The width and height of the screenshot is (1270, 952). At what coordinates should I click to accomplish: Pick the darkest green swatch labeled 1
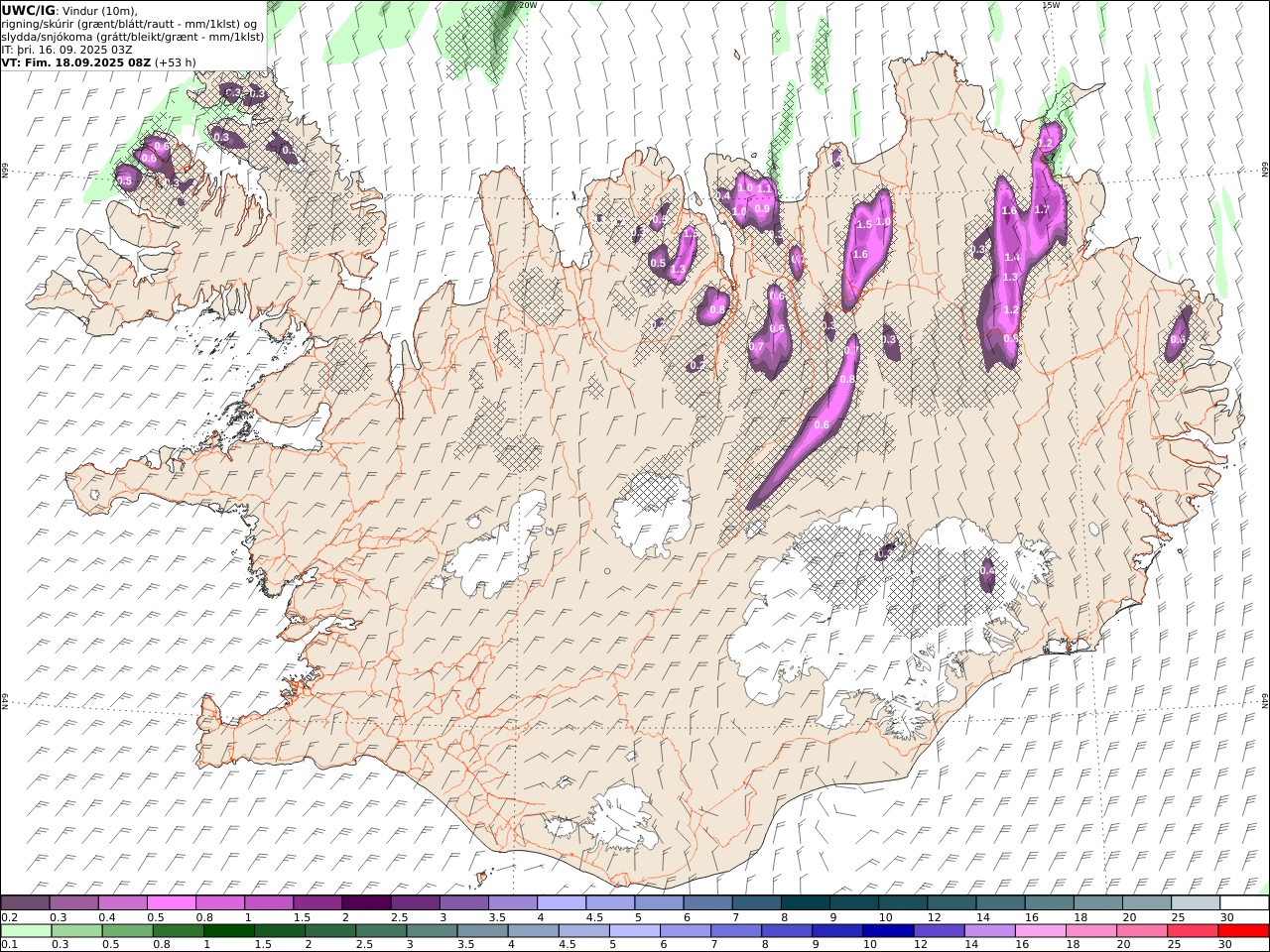[229, 931]
